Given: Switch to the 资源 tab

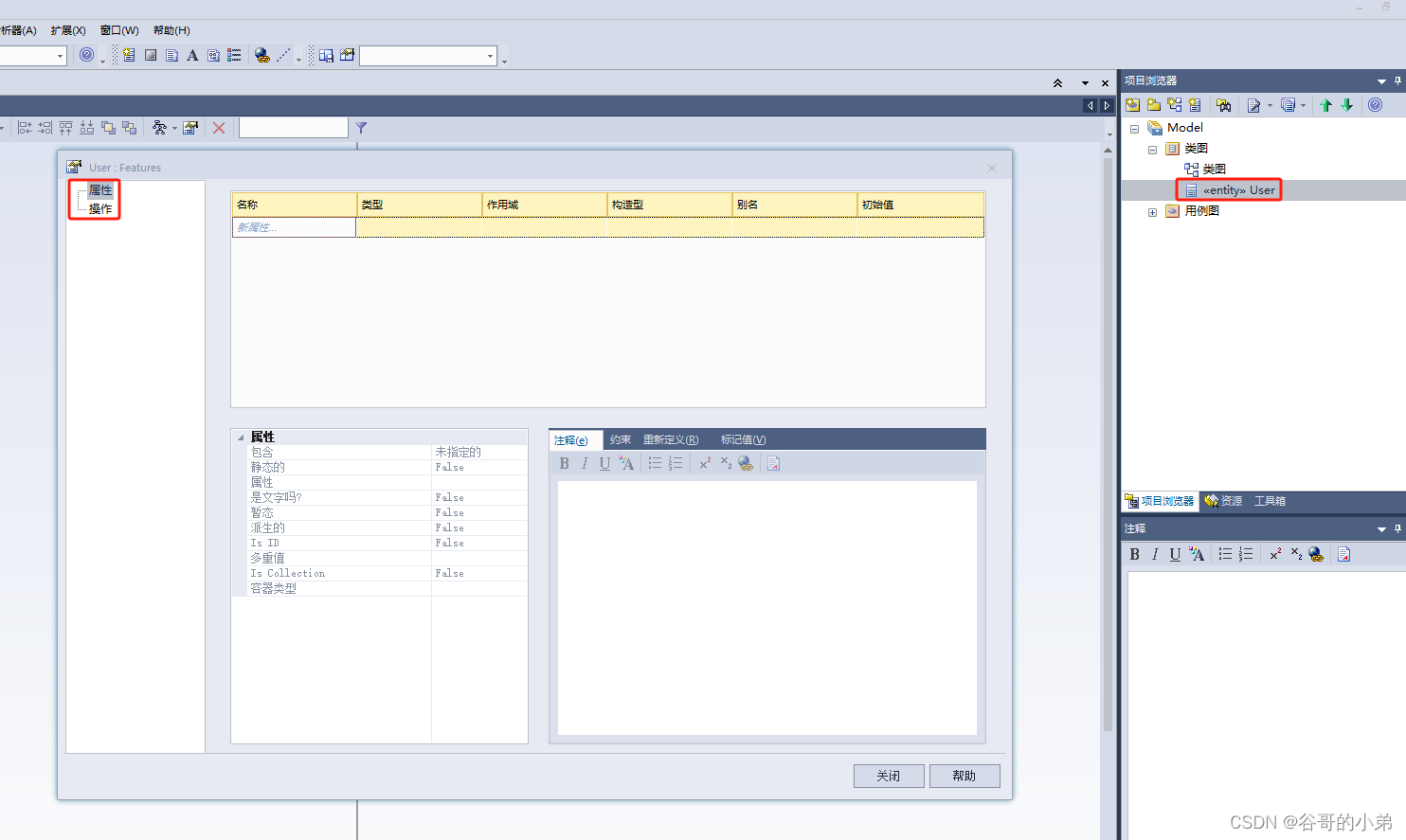Looking at the screenshot, I should click(1223, 501).
